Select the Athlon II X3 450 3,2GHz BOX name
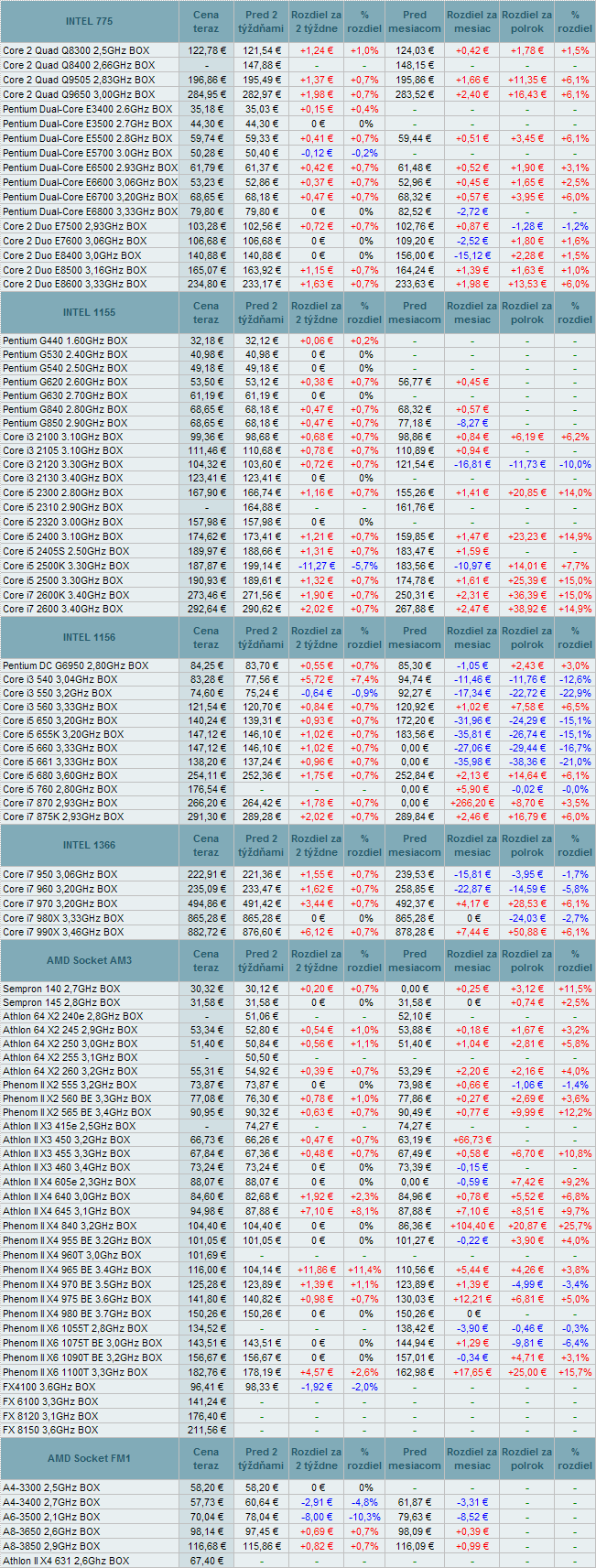Screen dimensions: 596x1568 [x=67, y=1140]
